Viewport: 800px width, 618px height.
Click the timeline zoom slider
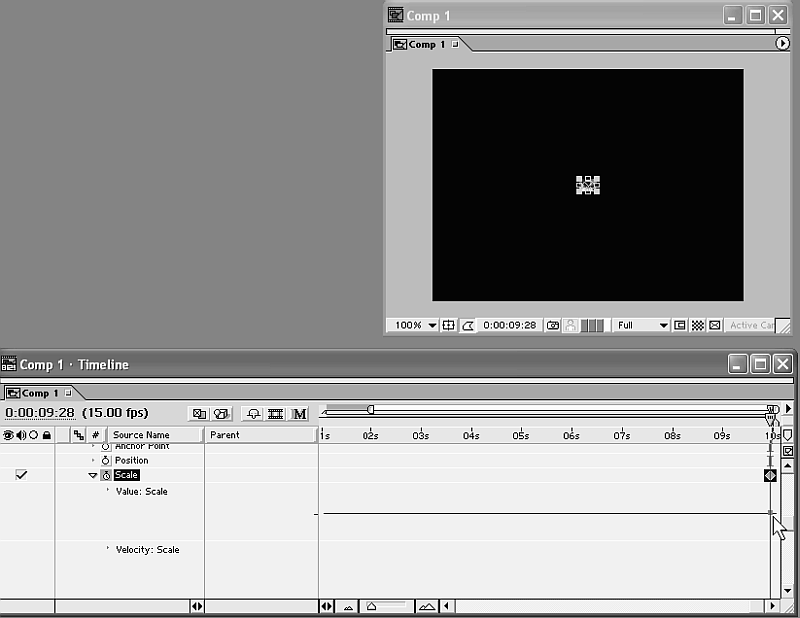pyautogui.click(x=372, y=606)
